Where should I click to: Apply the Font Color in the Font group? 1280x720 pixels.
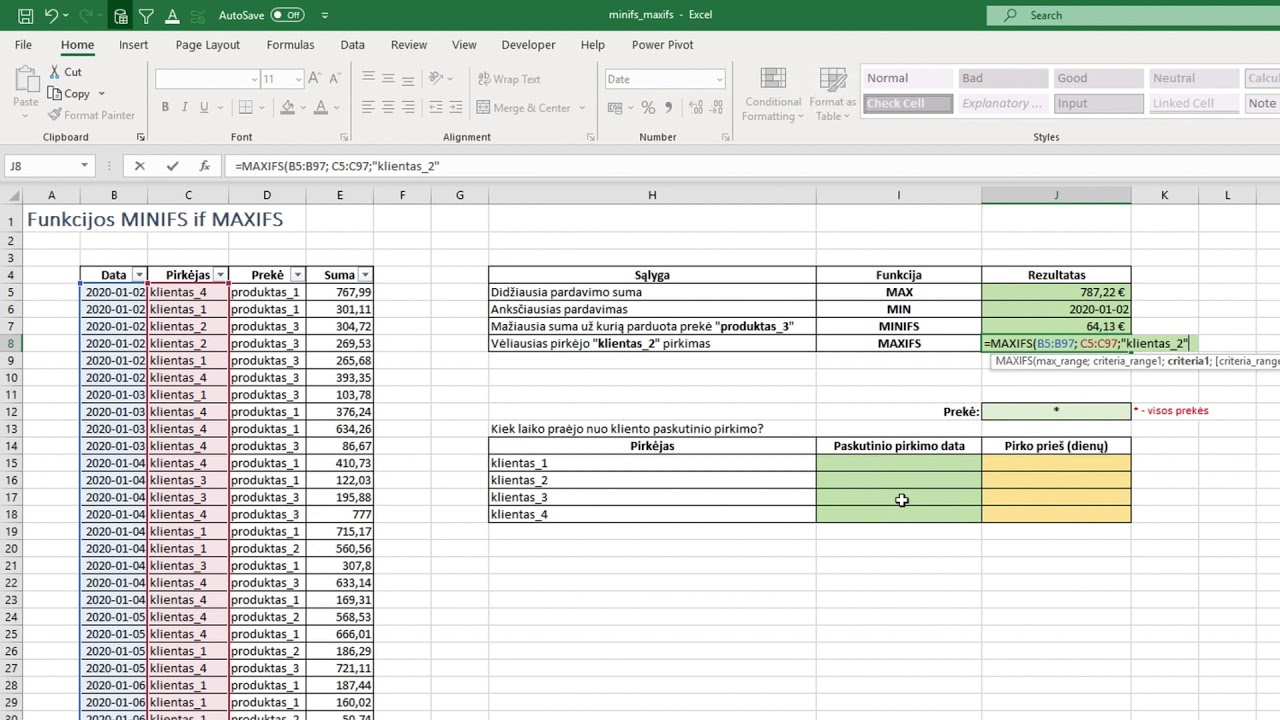point(321,108)
